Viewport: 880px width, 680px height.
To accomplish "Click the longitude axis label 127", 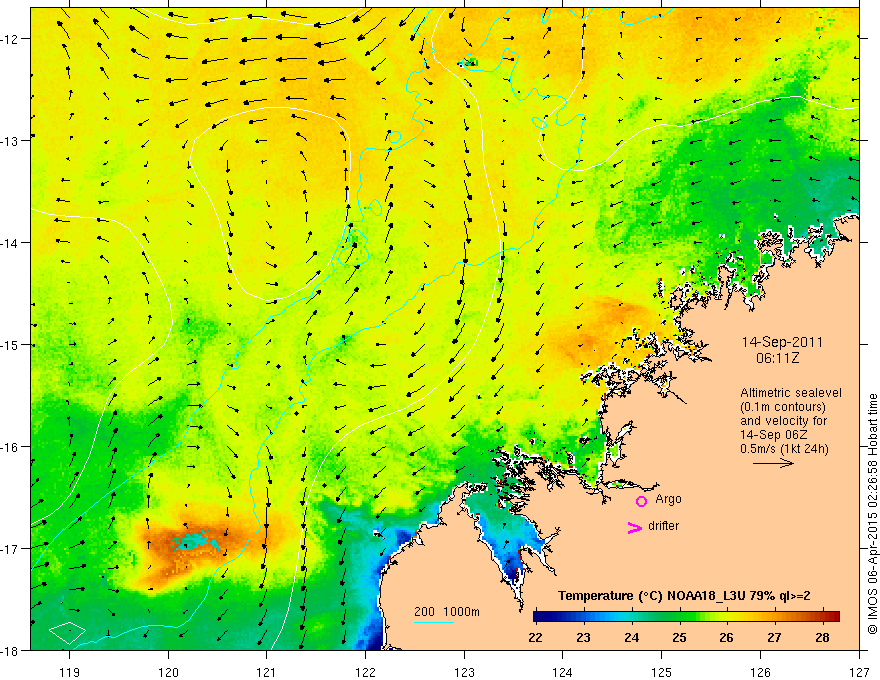I will (859, 672).
